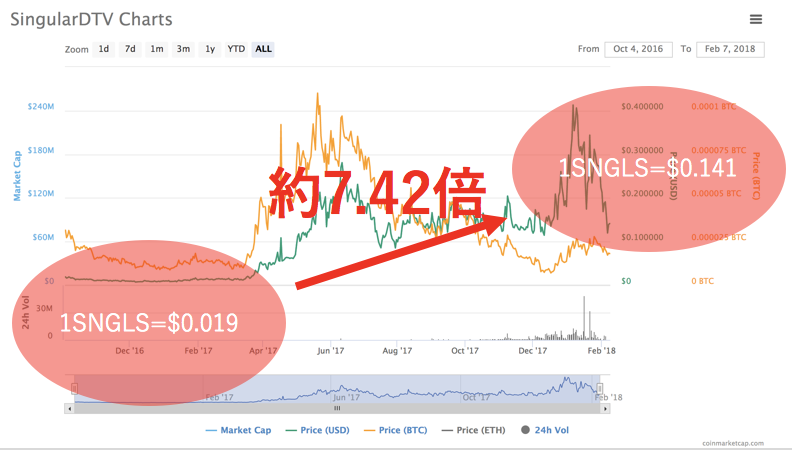Click the navigator horizontal scrollbar thumb

pos(337,409)
